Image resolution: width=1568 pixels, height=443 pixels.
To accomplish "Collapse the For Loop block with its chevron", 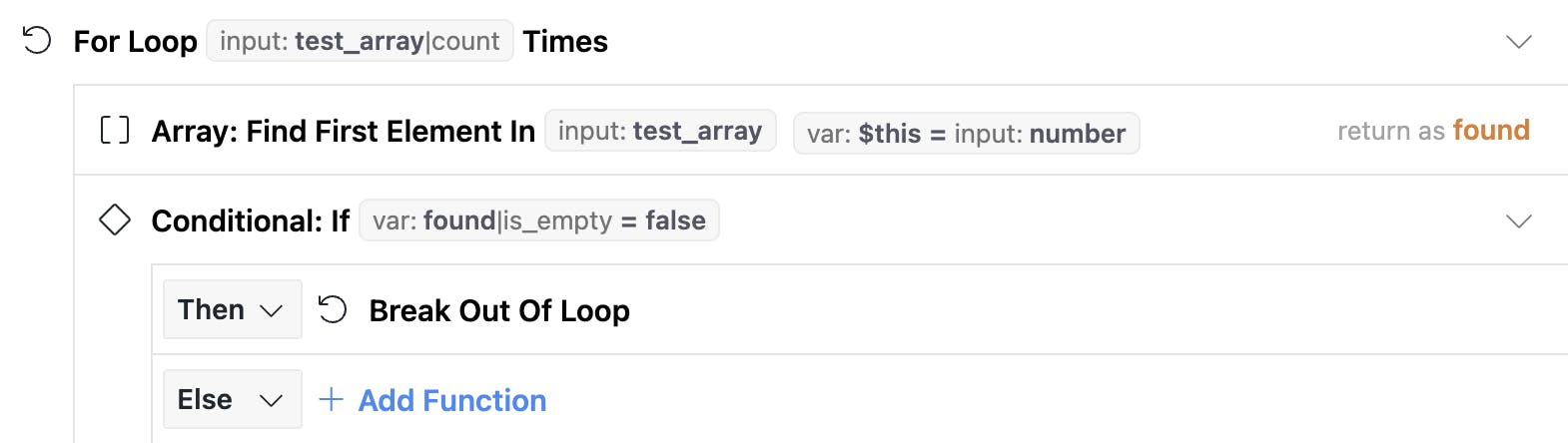I will (x=1518, y=42).
